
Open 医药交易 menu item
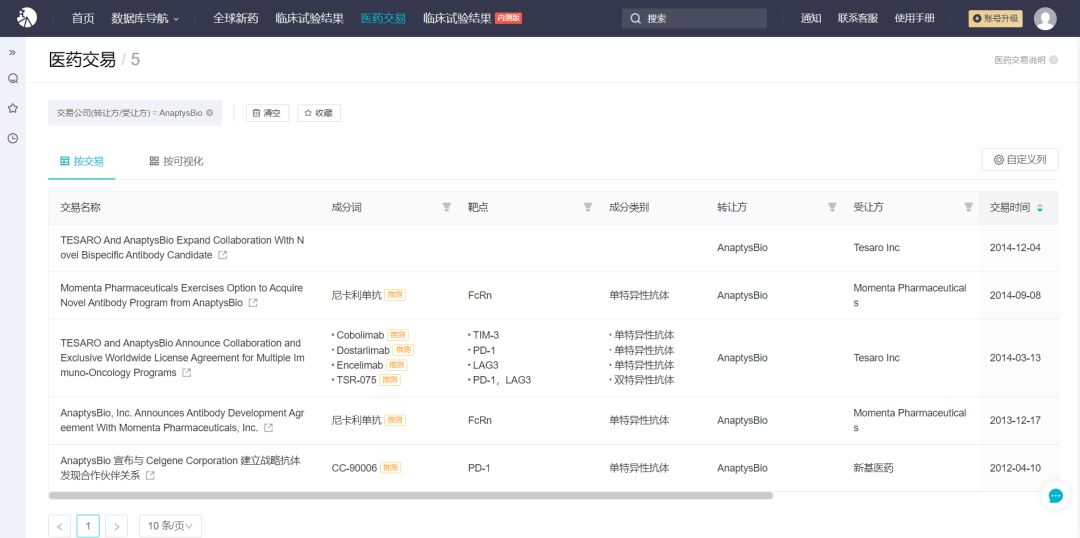383,19
